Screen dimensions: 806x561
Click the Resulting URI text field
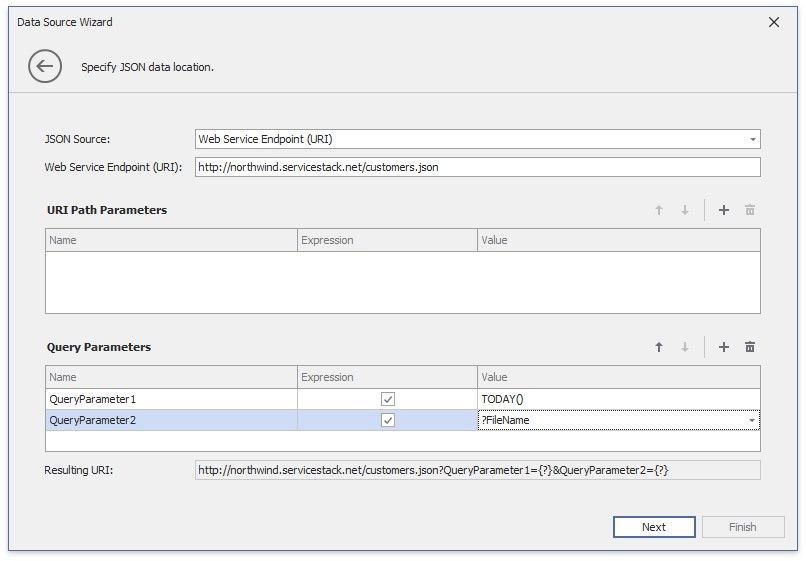pos(477,470)
